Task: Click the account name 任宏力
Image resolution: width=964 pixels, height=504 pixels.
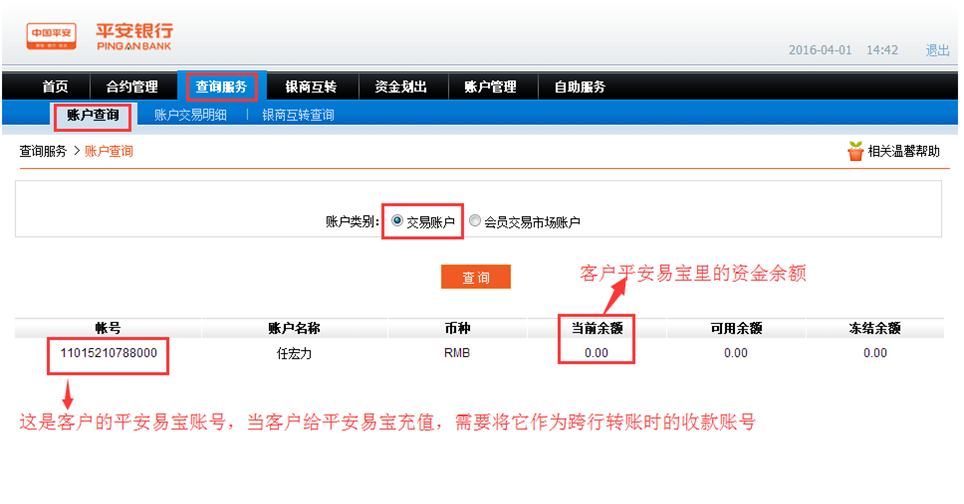Action: (294, 353)
